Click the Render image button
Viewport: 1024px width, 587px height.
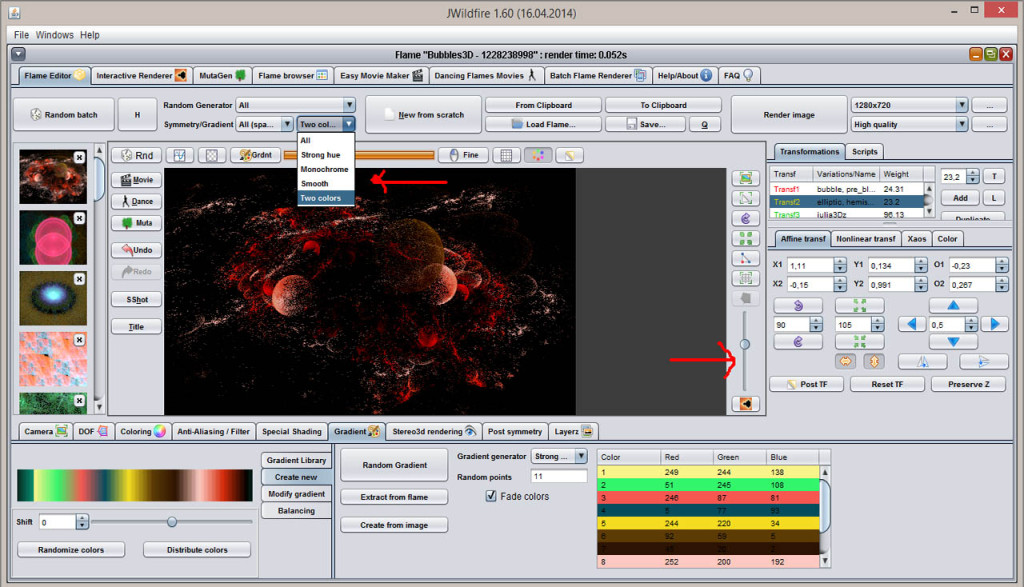tap(789, 115)
